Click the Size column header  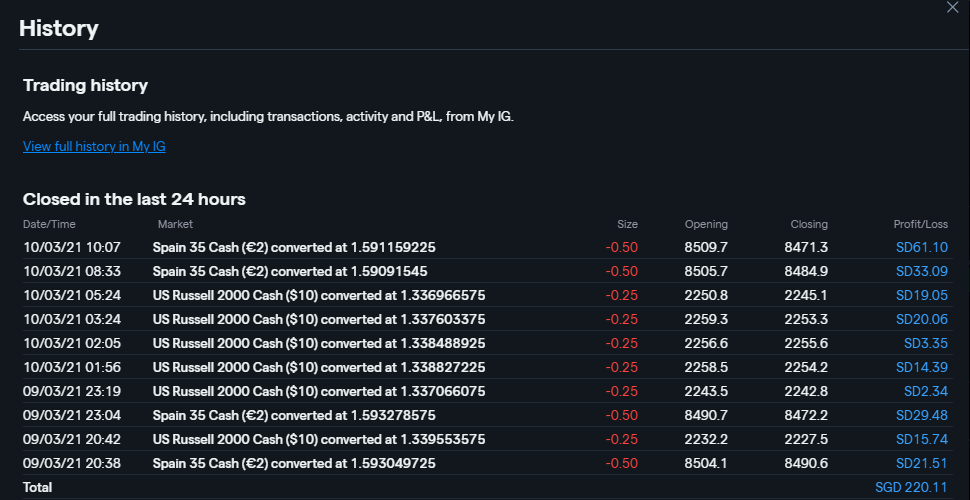[x=627, y=224]
